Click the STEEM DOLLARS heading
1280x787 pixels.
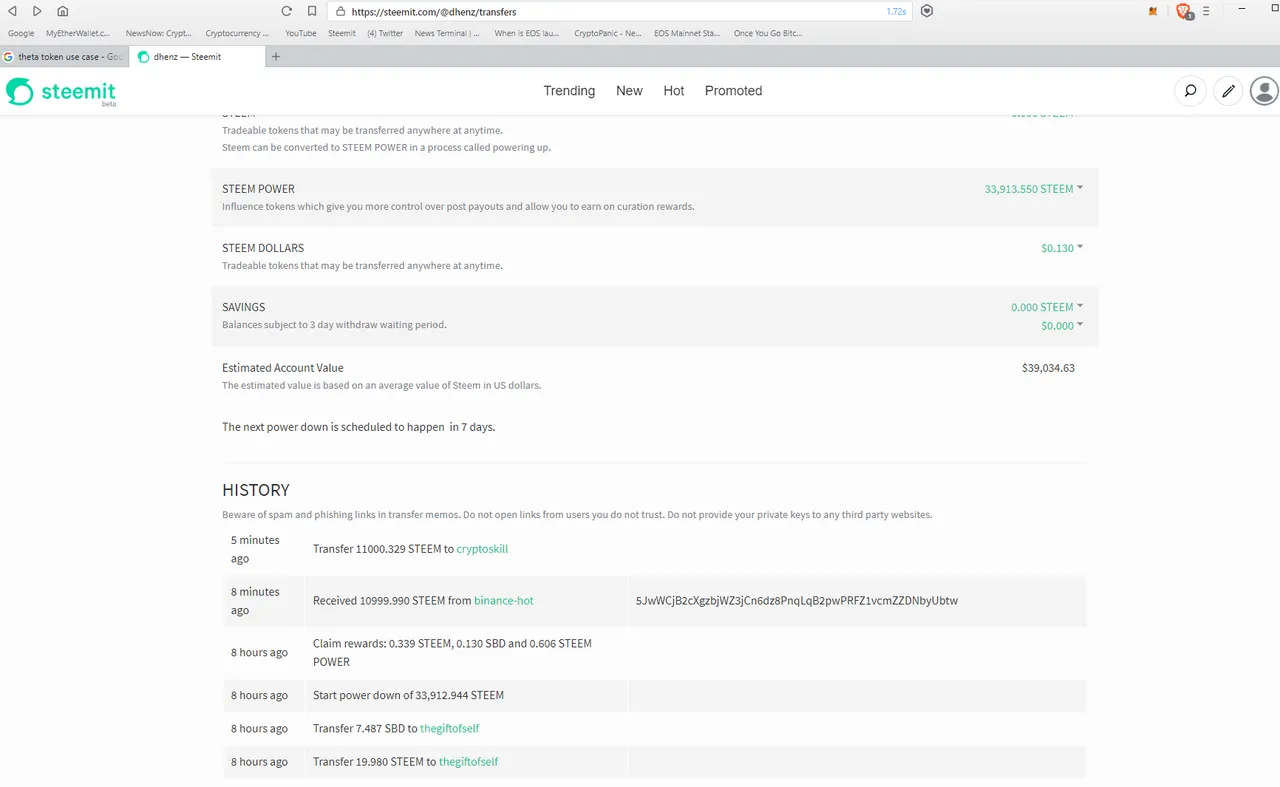click(263, 248)
